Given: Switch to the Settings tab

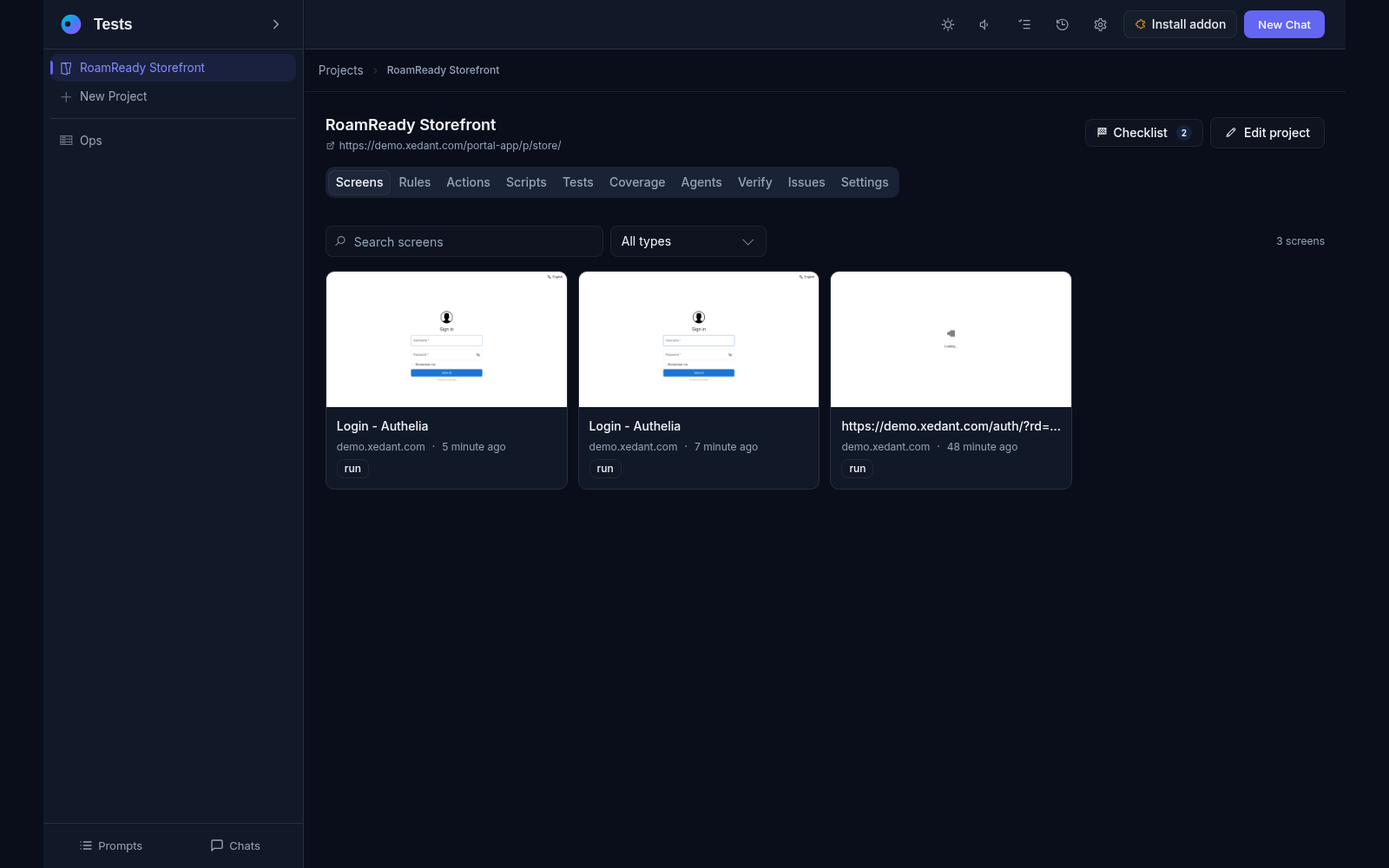Looking at the screenshot, I should point(865,182).
